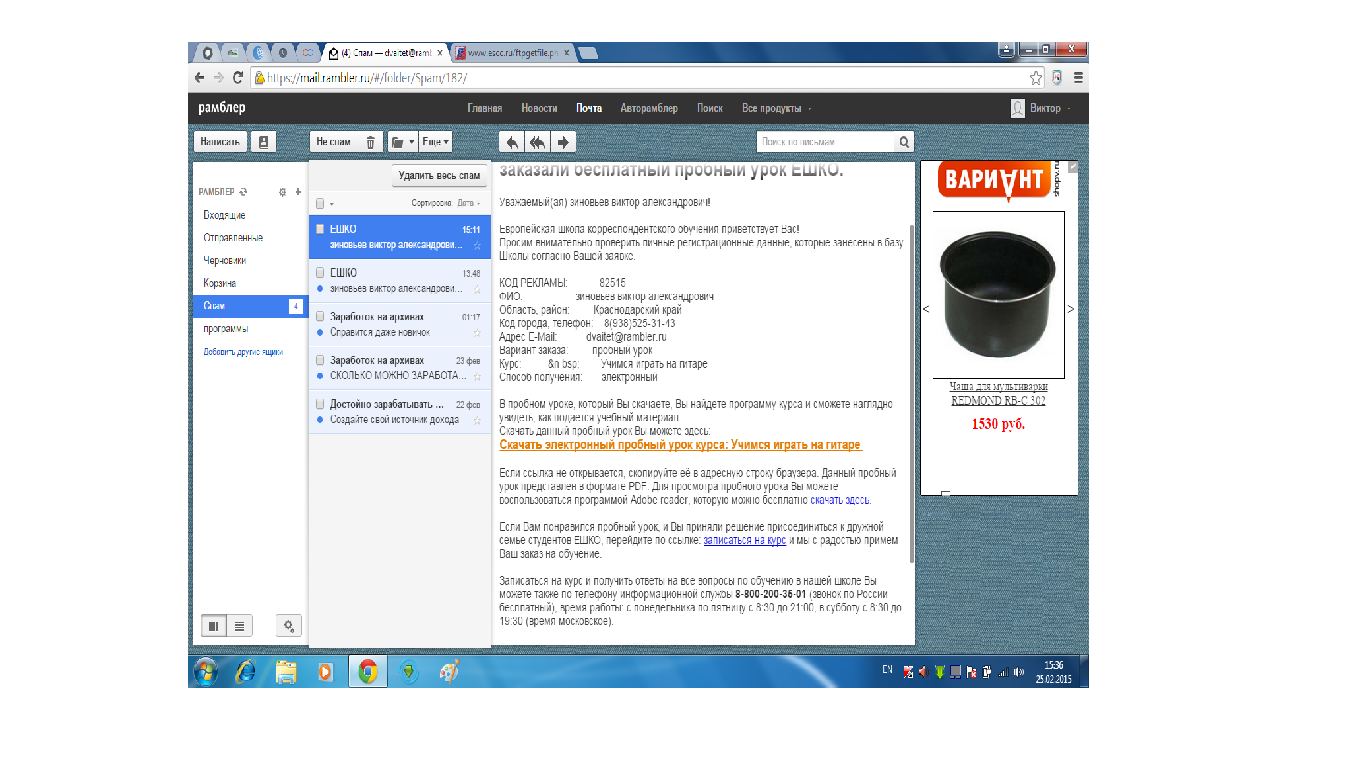Open Windows Explorer from taskbar

coord(286,672)
